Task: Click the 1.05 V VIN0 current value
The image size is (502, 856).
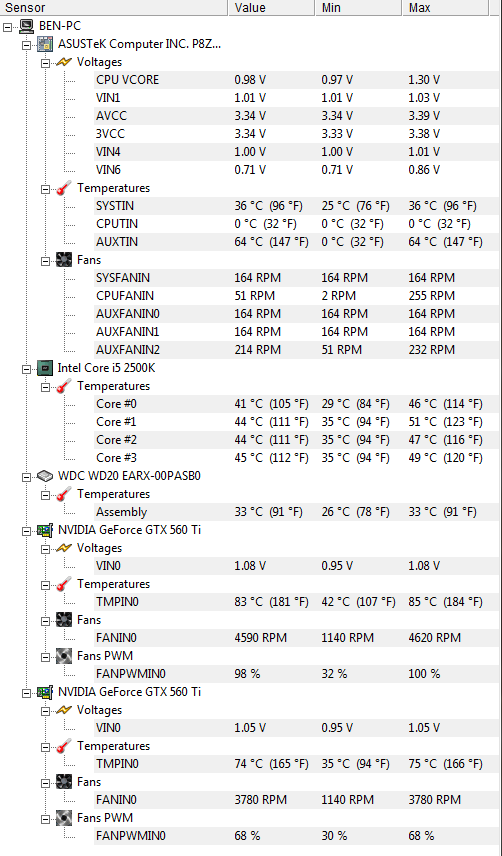Action: (x=250, y=728)
